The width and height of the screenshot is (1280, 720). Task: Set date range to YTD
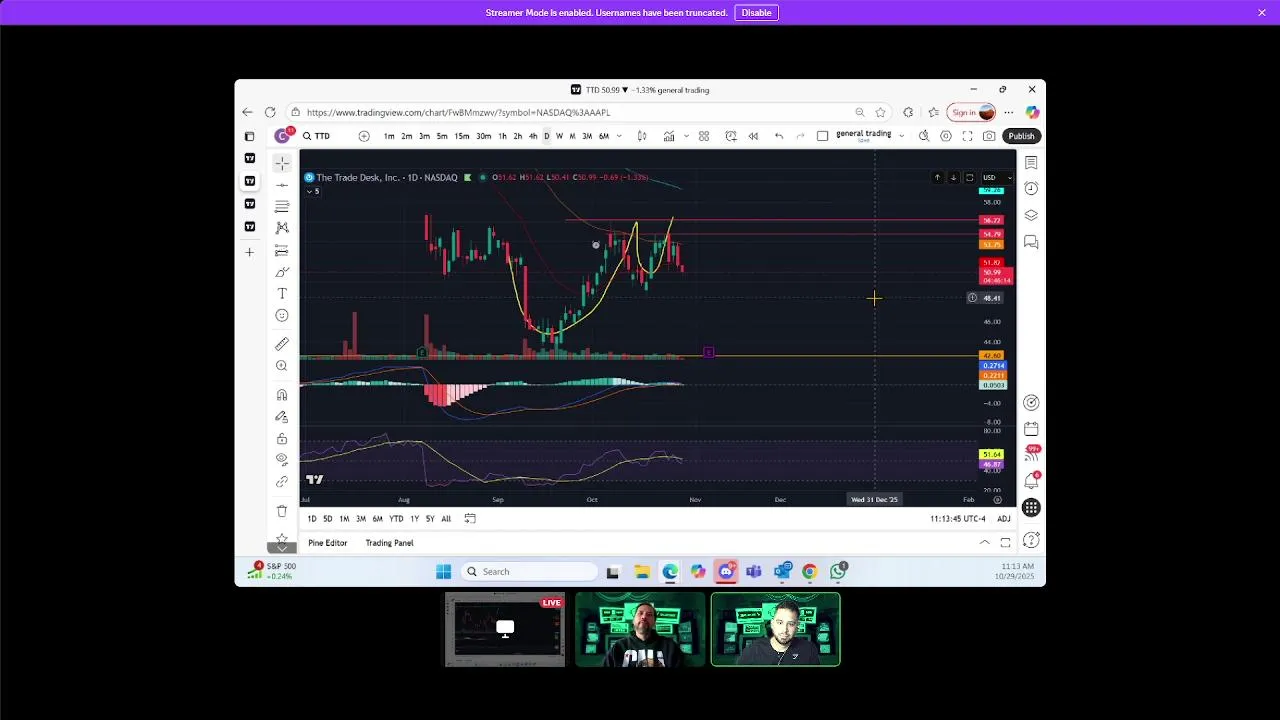coord(396,519)
